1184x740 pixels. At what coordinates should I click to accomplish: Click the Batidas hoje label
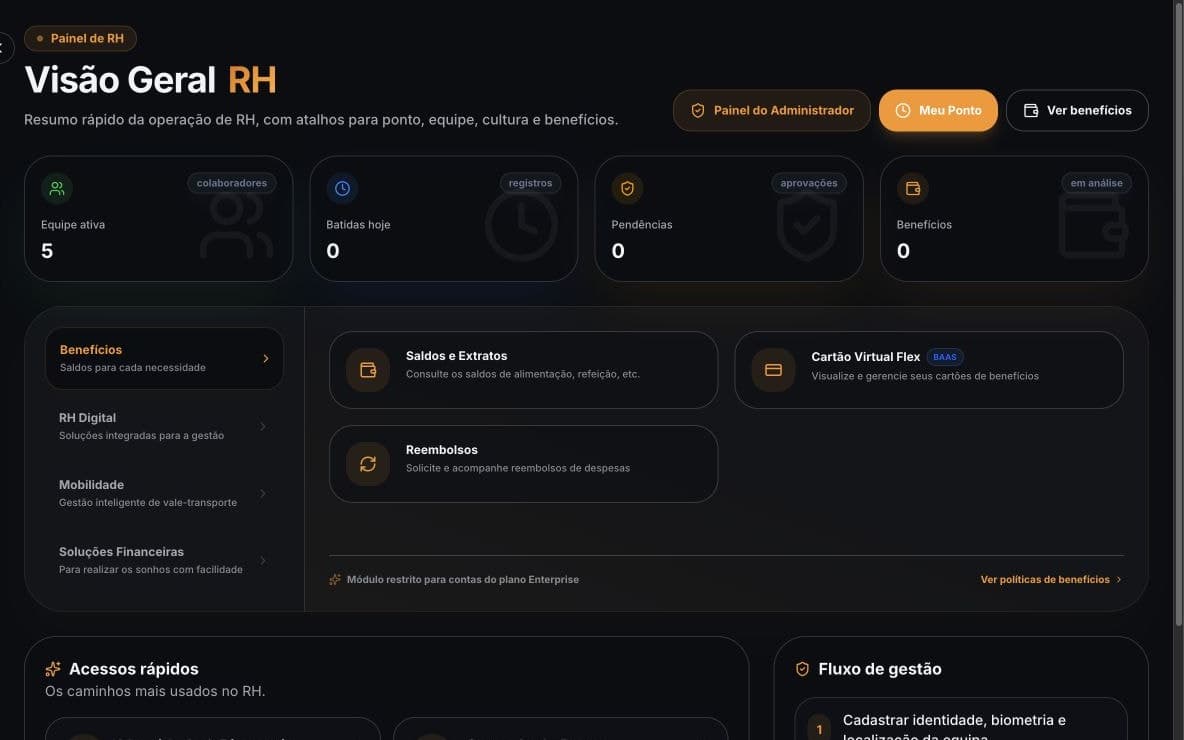point(358,224)
